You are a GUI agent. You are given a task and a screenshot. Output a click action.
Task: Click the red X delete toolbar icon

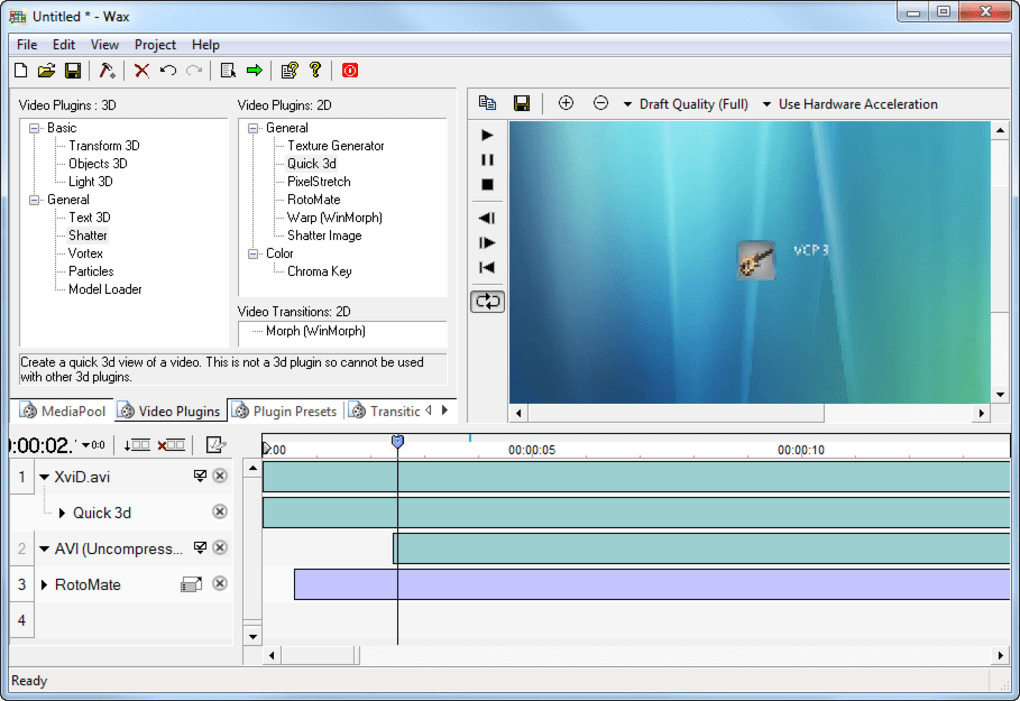tap(142, 70)
